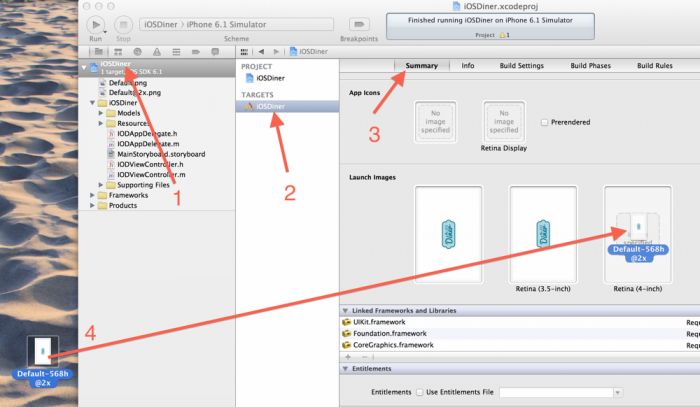This screenshot has width=700, height=407.
Task: Show the Issue navigator warning icon
Action: (x=157, y=52)
